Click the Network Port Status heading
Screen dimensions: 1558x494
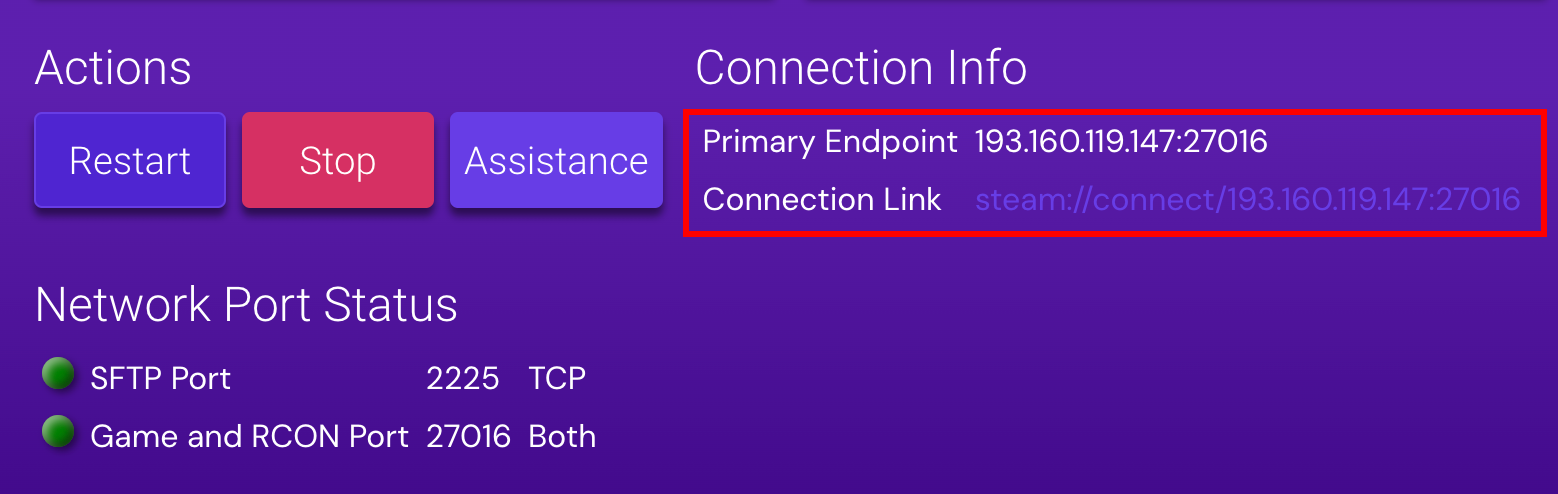coord(246,305)
